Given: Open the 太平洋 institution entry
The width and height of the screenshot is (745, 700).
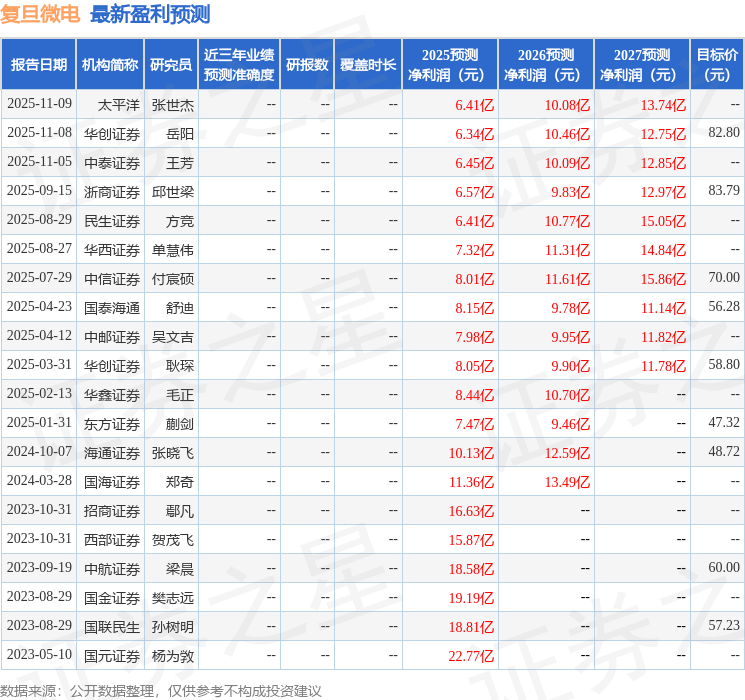Looking at the screenshot, I should click(x=118, y=104).
